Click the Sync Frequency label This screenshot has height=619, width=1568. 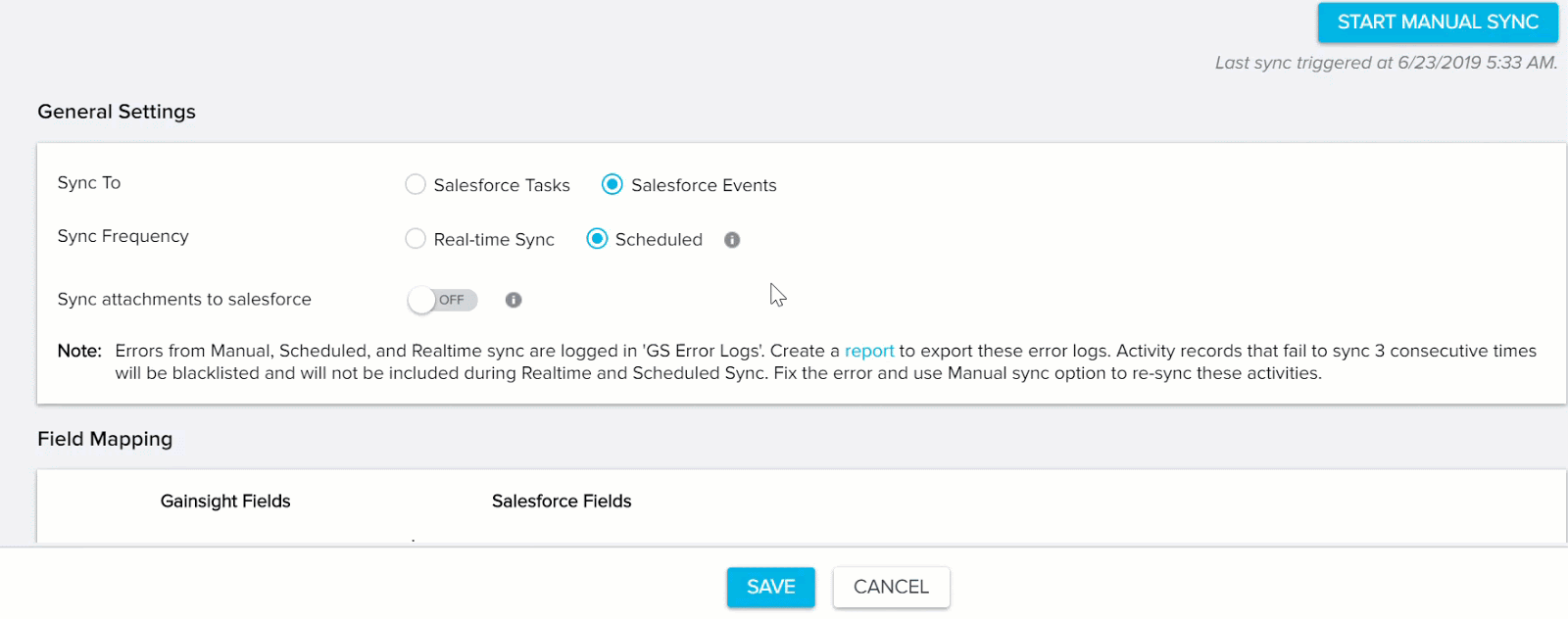click(x=123, y=237)
